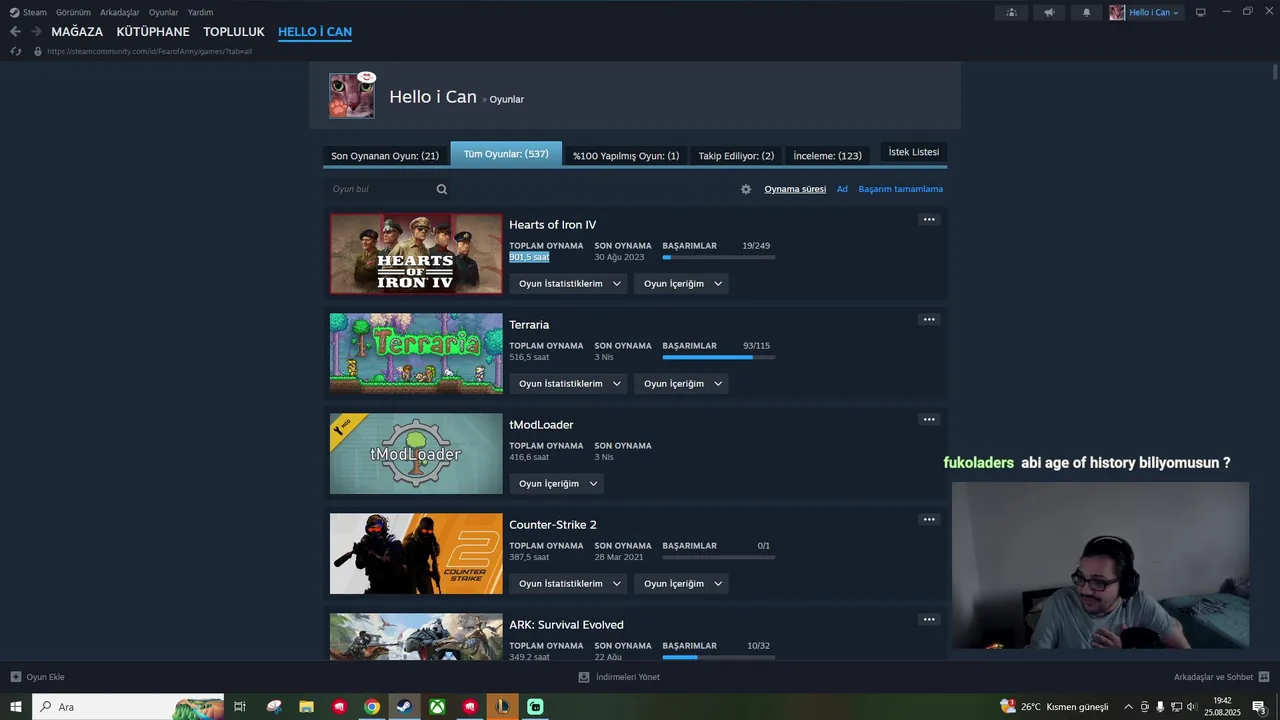Open the Xbox app from the taskbar

click(437, 707)
